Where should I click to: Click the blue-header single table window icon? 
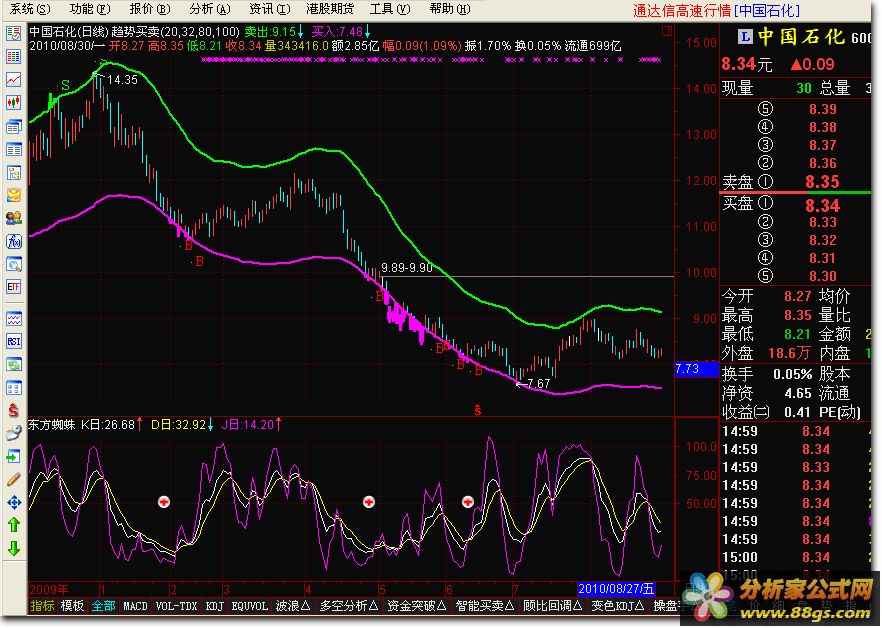14,150
